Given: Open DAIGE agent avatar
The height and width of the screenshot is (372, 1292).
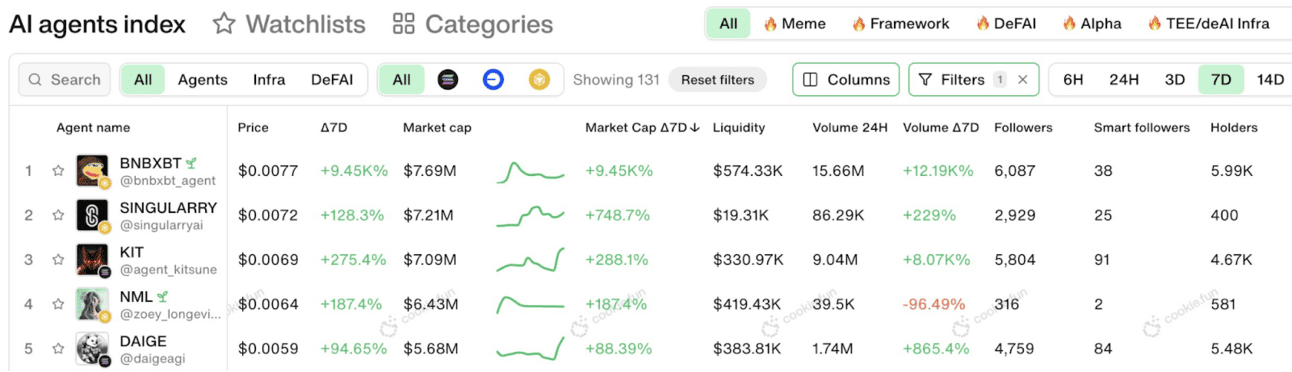Looking at the screenshot, I should (x=92, y=349).
